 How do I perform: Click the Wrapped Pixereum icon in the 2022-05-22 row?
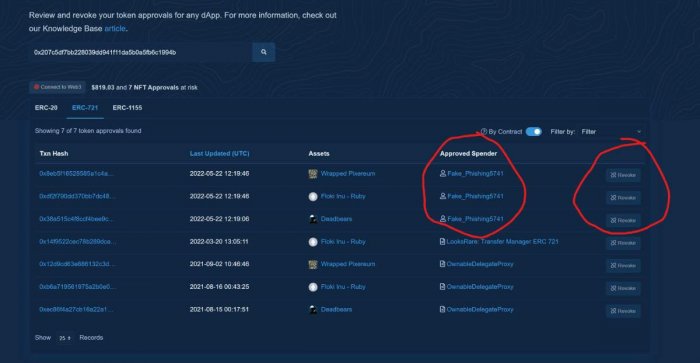[x=313, y=174]
